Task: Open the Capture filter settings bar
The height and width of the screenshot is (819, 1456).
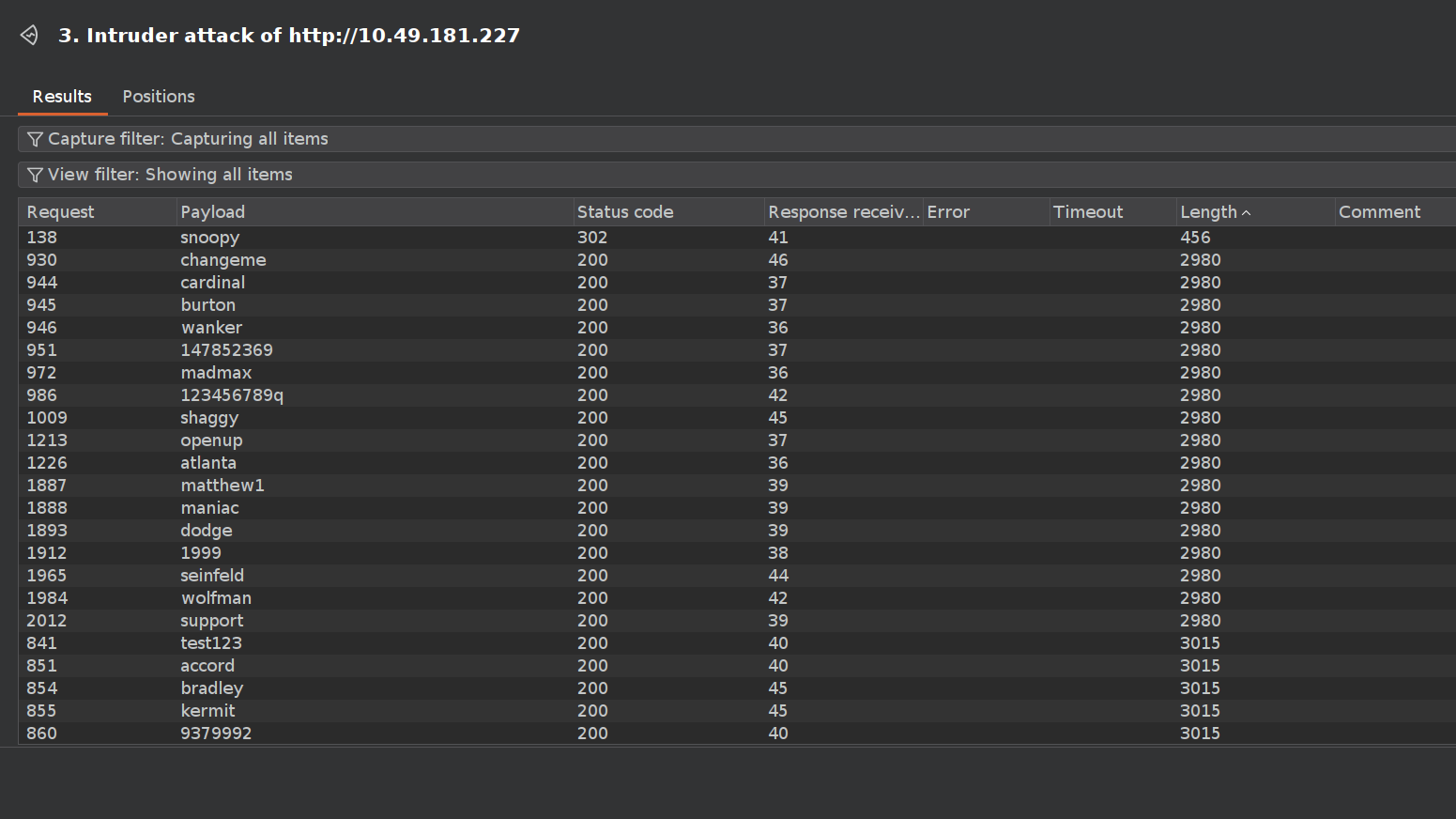Action: 737,139
